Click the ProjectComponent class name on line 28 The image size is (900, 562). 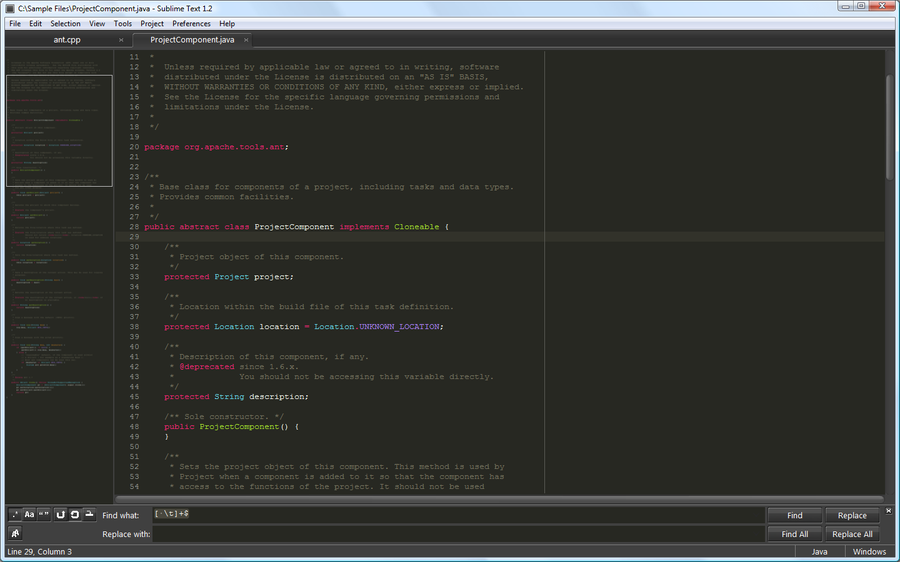pyautogui.click(x=294, y=227)
